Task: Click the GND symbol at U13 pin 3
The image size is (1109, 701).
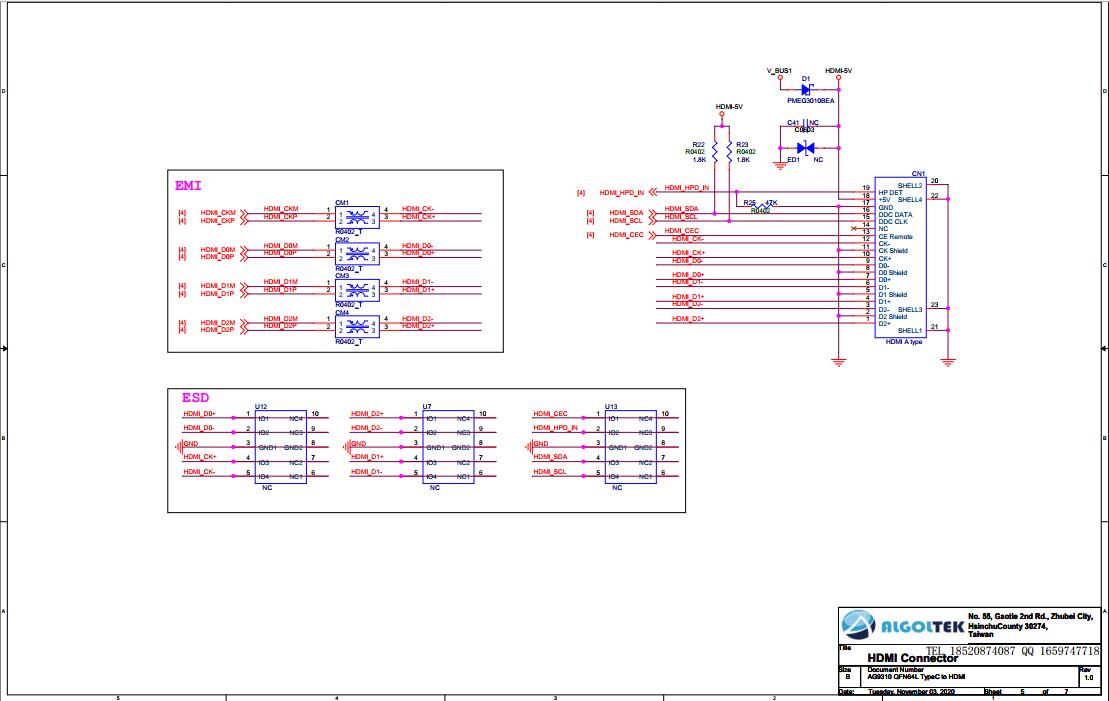Action: [528, 447]
